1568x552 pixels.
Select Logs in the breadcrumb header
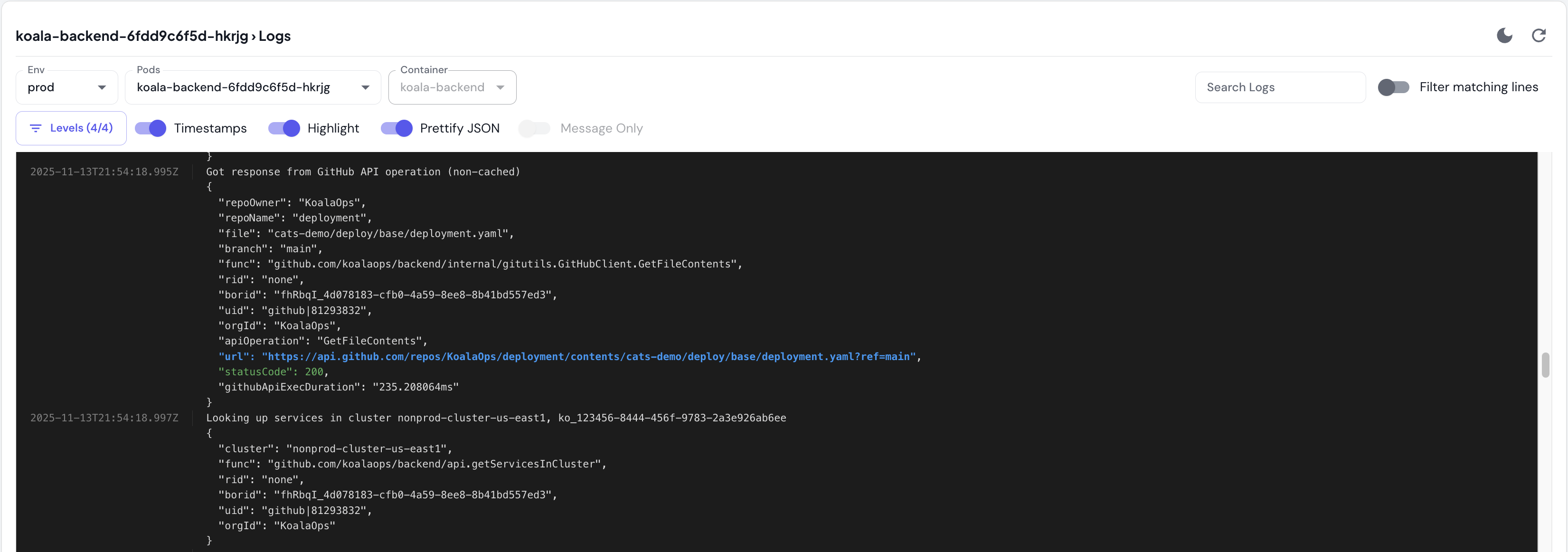[274, 36]
